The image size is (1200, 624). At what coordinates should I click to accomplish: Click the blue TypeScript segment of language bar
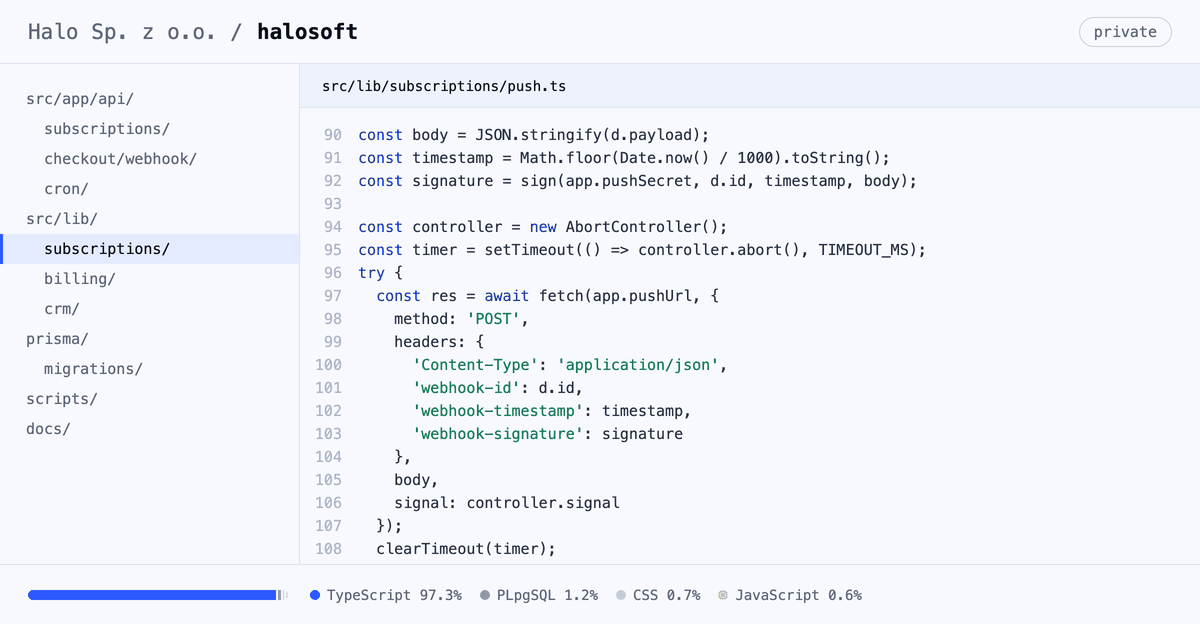coord(152,595)
